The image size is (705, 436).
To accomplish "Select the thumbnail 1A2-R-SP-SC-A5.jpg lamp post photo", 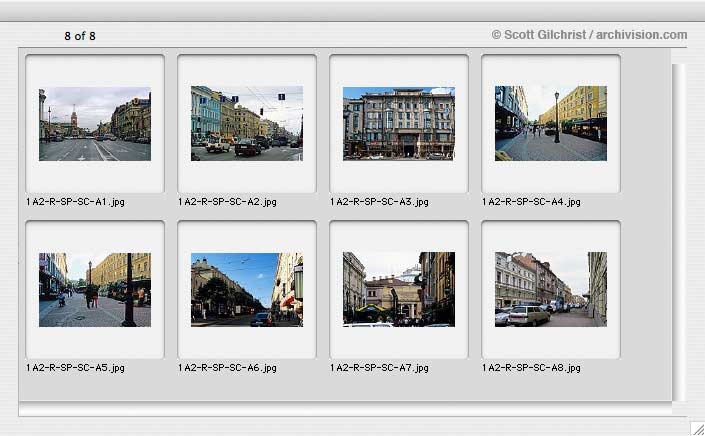I will pyautogui.click(x=95, y=290).
